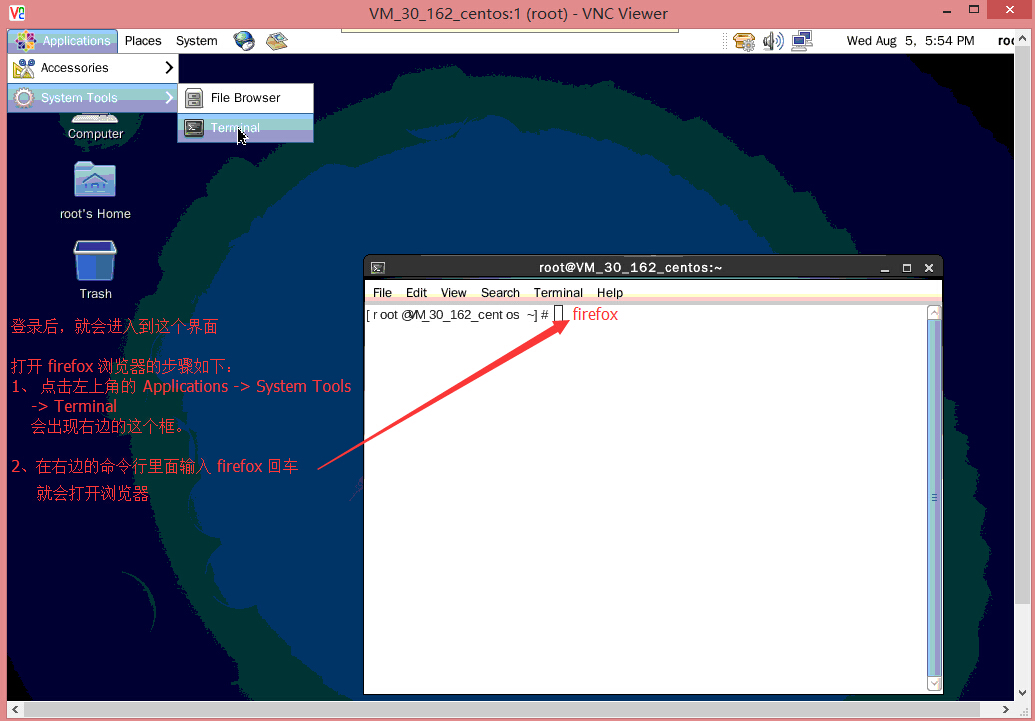1035x721 pixels.
Task: Select Terminal in System Tools submenu
Action: coord(235,128)
